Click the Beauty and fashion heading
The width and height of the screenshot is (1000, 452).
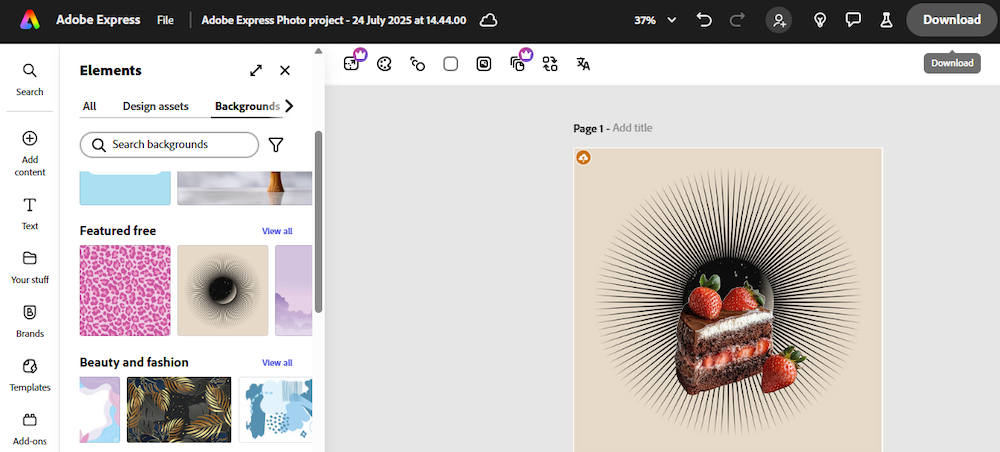[x=134, y=363]
